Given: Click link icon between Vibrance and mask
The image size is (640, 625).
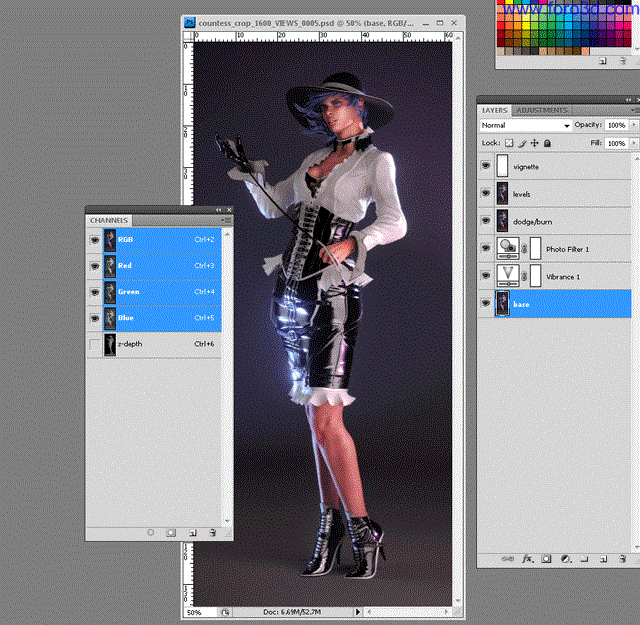Looking at the screenshot, I should [x=524, y=276].
